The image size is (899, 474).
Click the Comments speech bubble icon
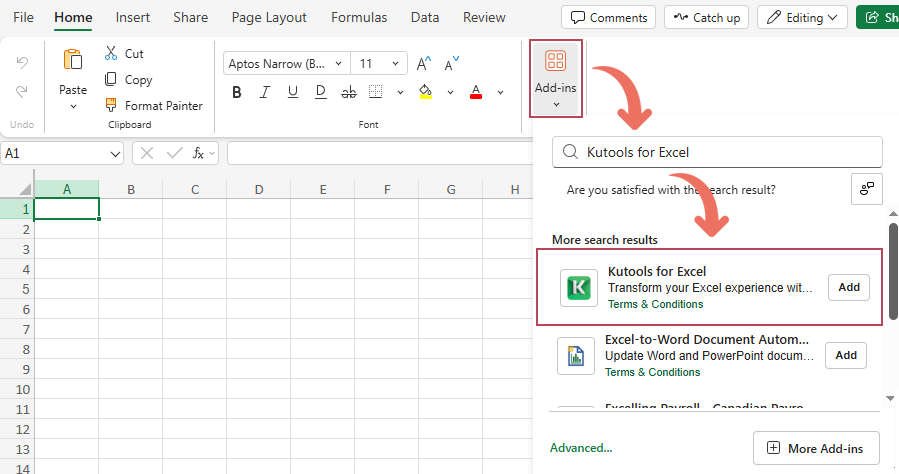pos(578,18)
